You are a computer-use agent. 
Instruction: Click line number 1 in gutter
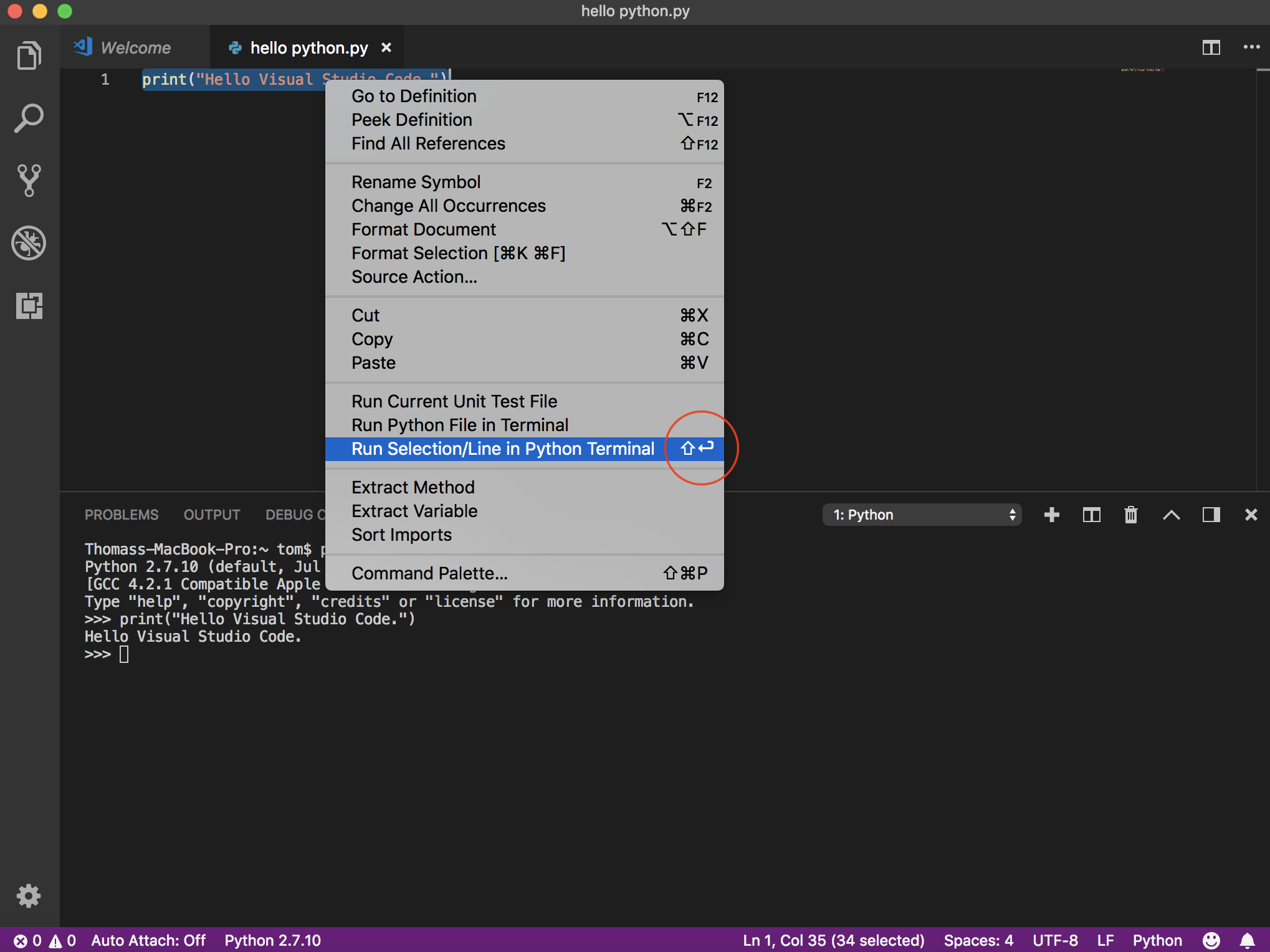coord(105,79)
